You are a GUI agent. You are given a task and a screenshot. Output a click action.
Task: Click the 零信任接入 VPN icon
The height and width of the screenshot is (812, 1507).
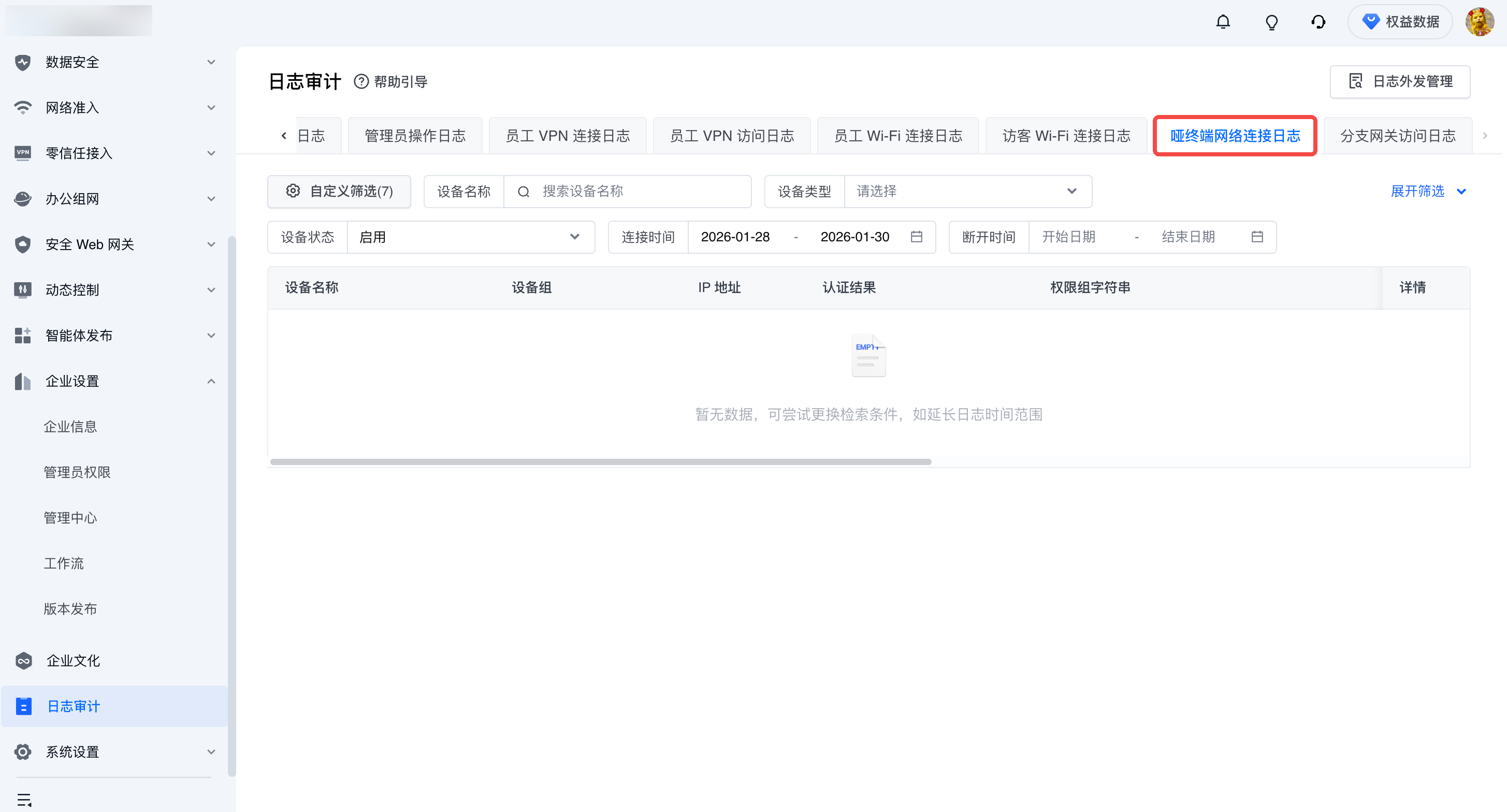click(23, 153)
